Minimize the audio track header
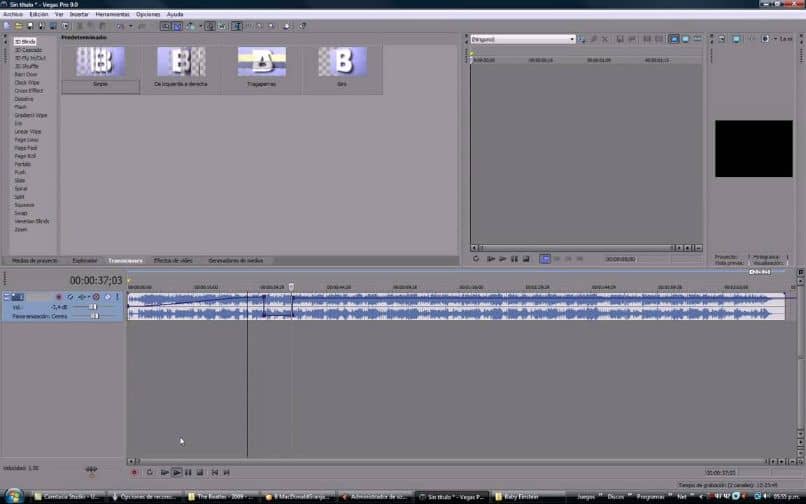806x504 pixels. (x=6, y=297)
